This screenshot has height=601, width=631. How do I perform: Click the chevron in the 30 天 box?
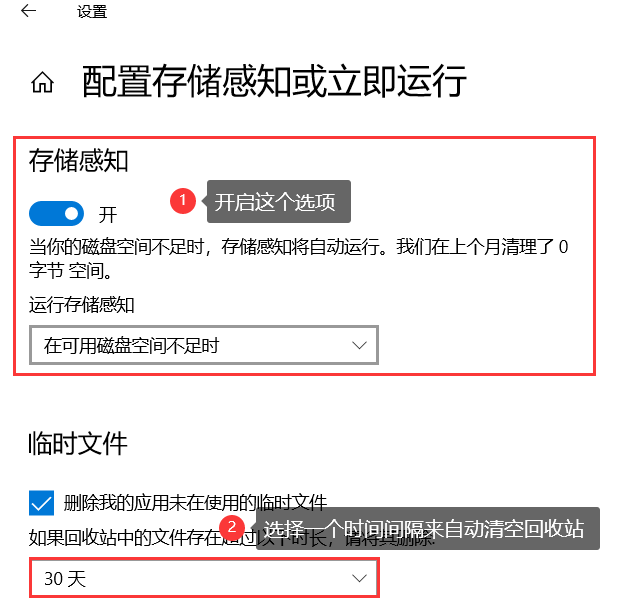(x=359, y=578)
